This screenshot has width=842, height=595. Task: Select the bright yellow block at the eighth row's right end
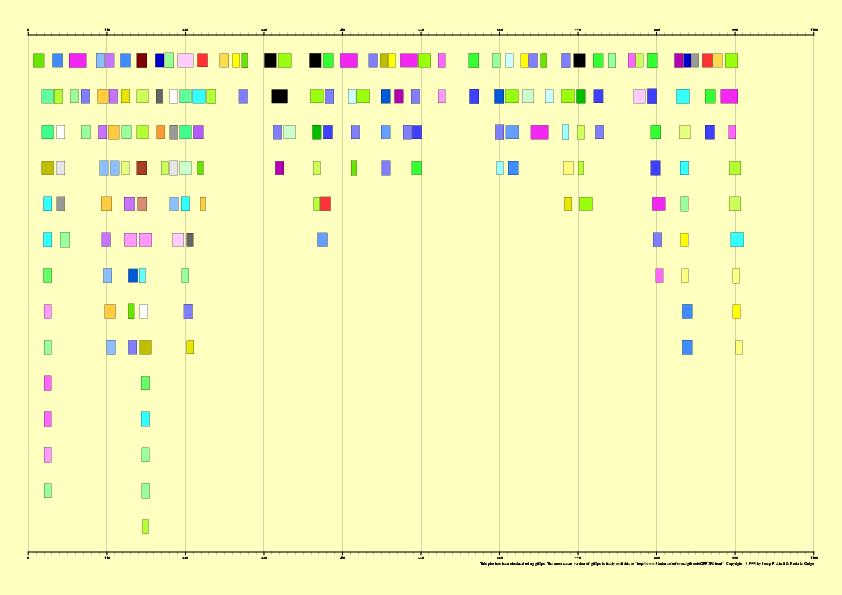[736, 311]
